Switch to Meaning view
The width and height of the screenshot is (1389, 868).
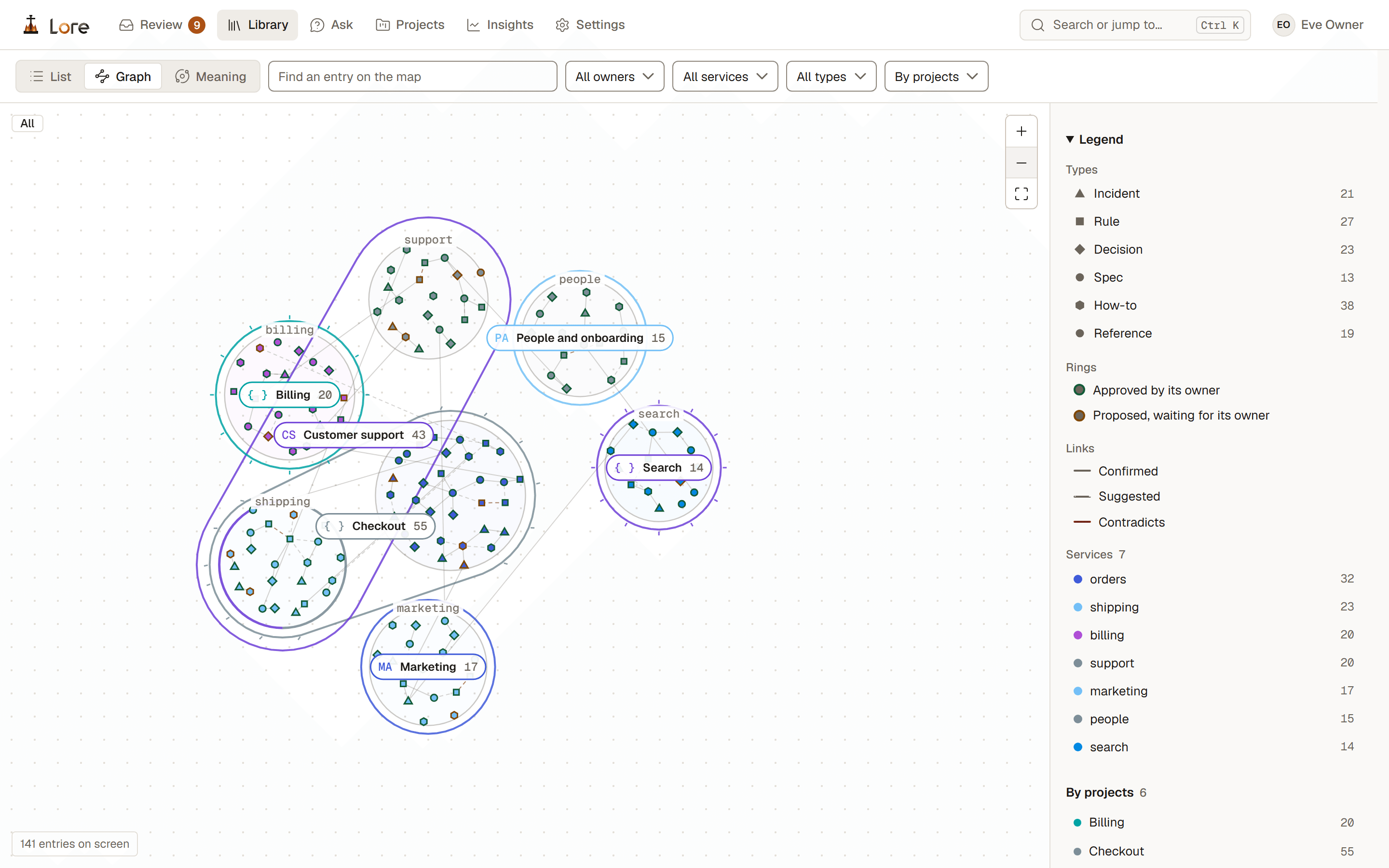[211, 76]
